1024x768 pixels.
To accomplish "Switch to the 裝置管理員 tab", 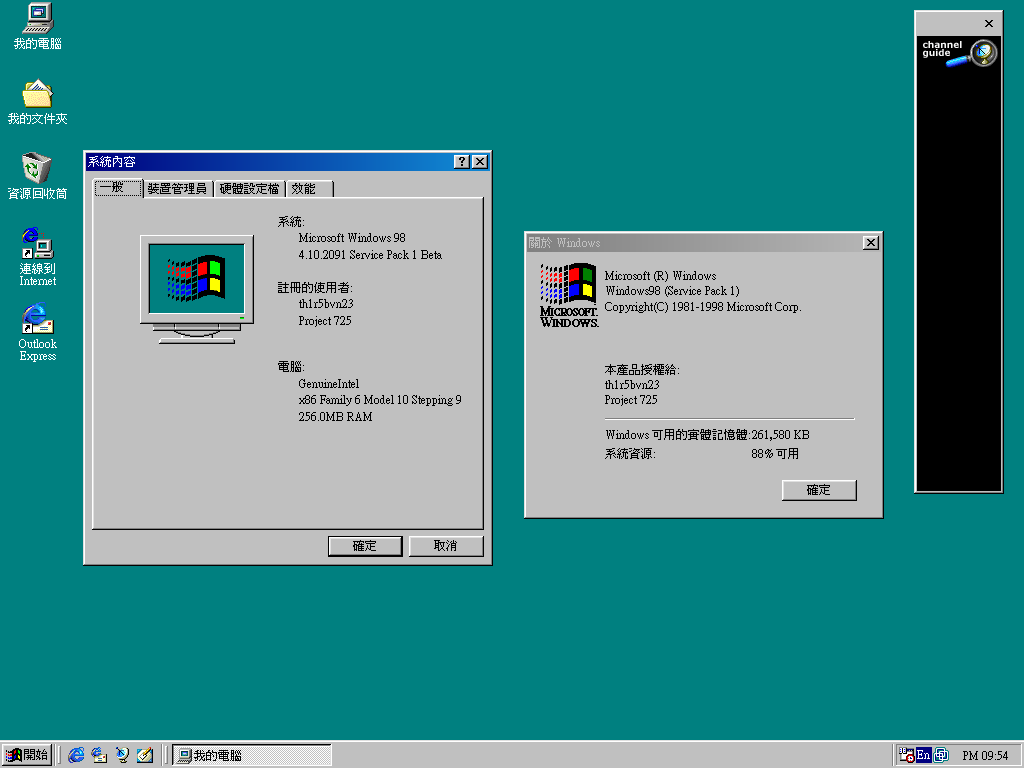I will 178,189.
